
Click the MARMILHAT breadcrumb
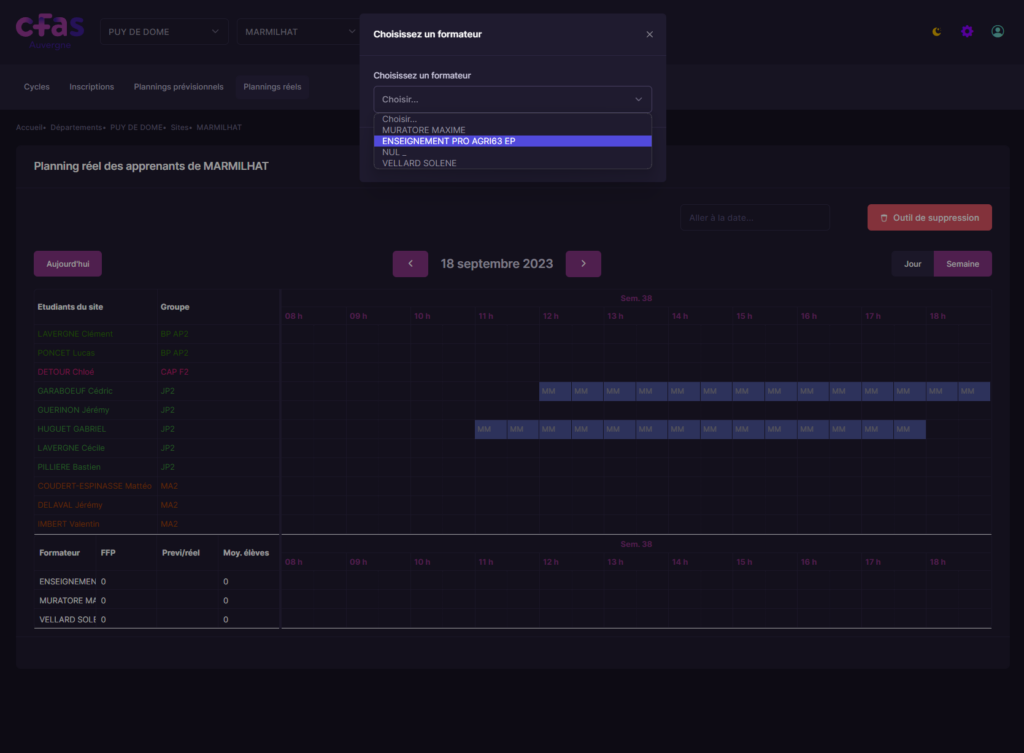(219, 127)
